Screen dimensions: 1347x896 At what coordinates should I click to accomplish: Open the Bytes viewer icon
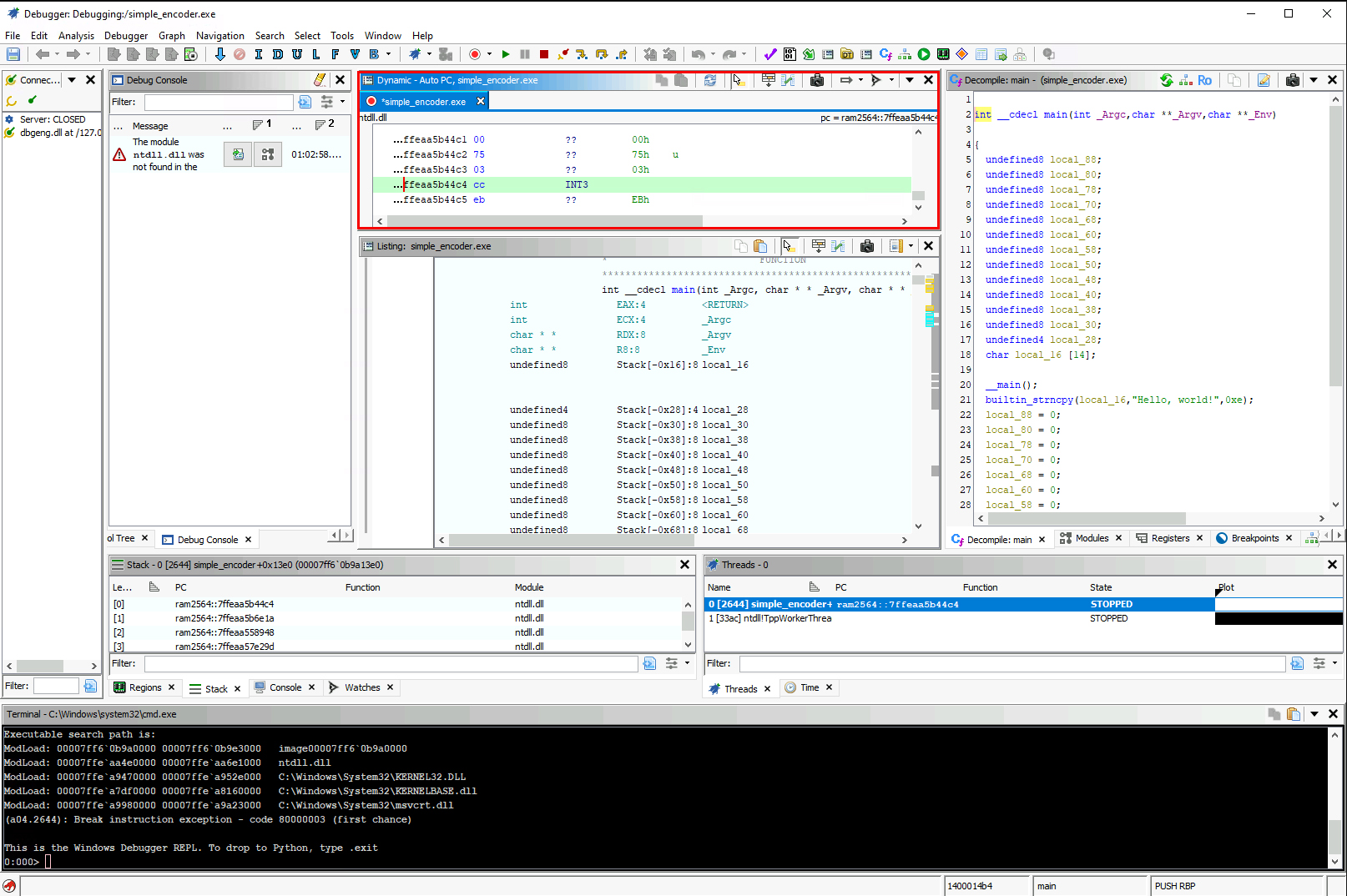pyautogui.click(x=790, y=54)
